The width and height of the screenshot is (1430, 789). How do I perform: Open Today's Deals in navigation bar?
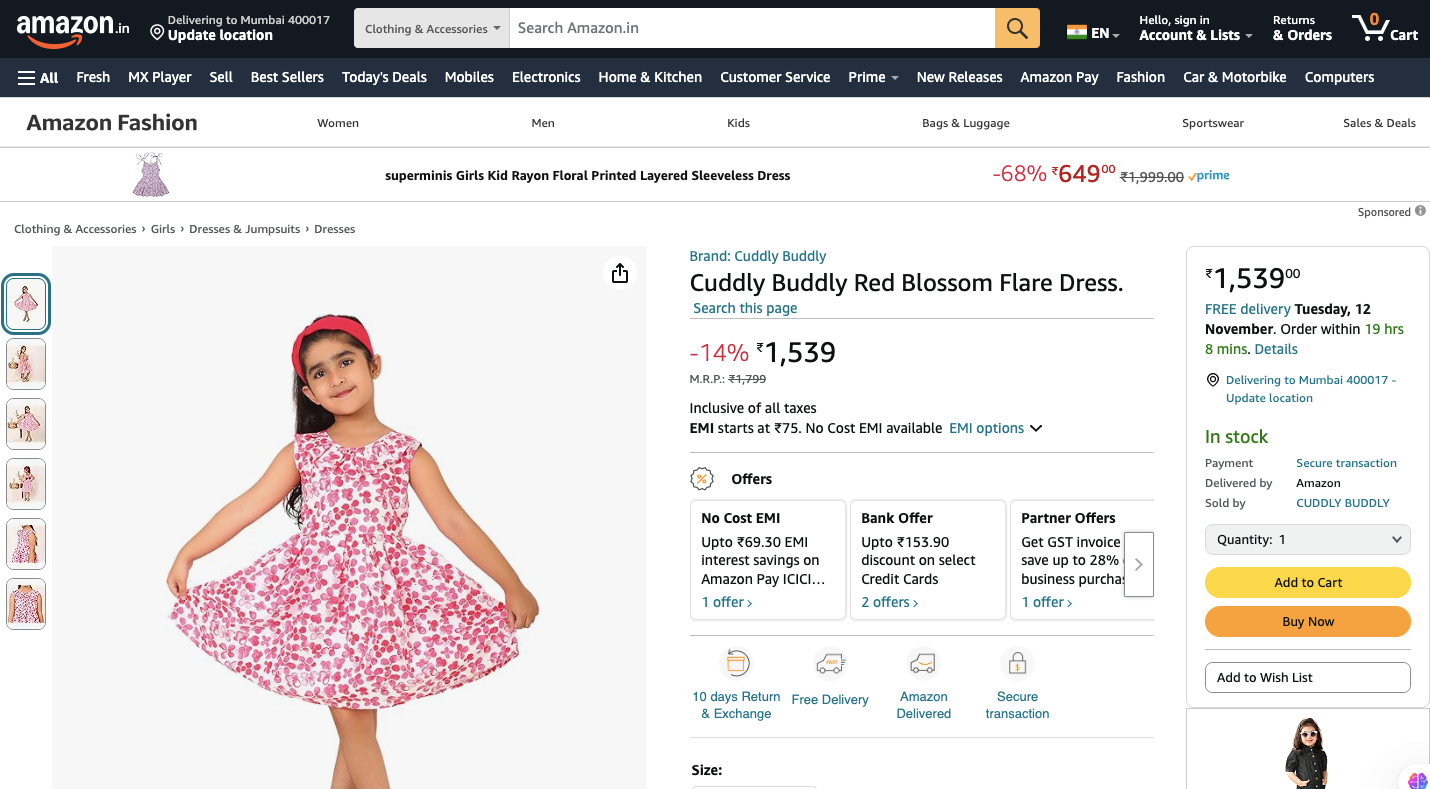click(384, 77)
